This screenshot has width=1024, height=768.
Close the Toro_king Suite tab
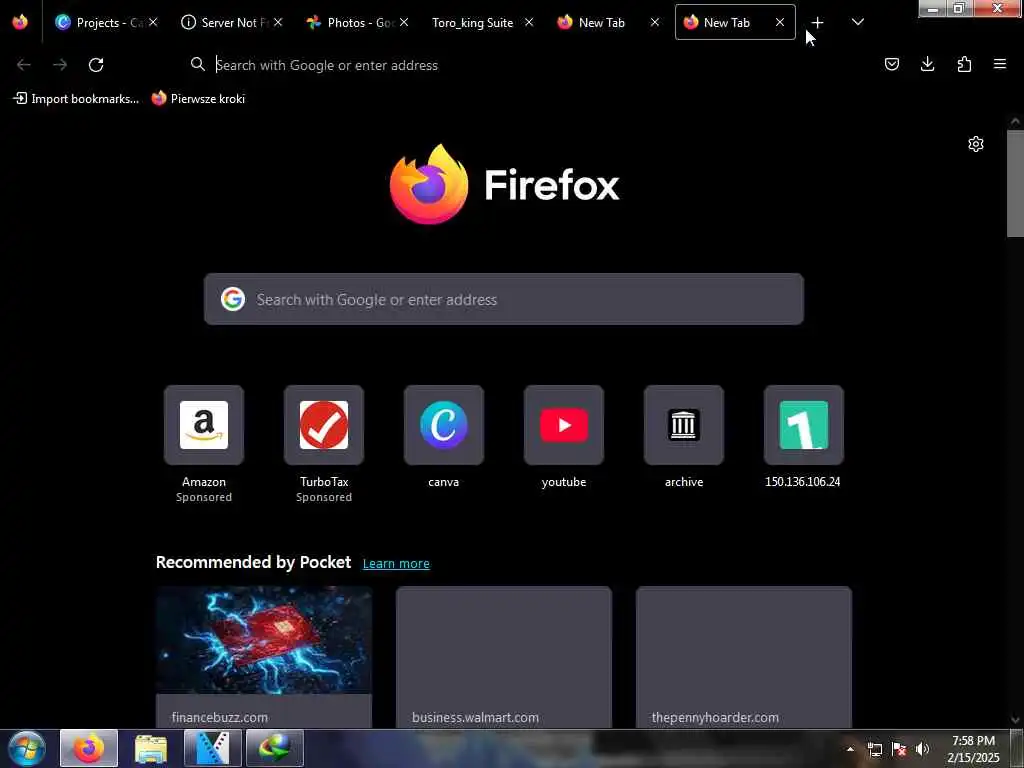tap(529, 22)
